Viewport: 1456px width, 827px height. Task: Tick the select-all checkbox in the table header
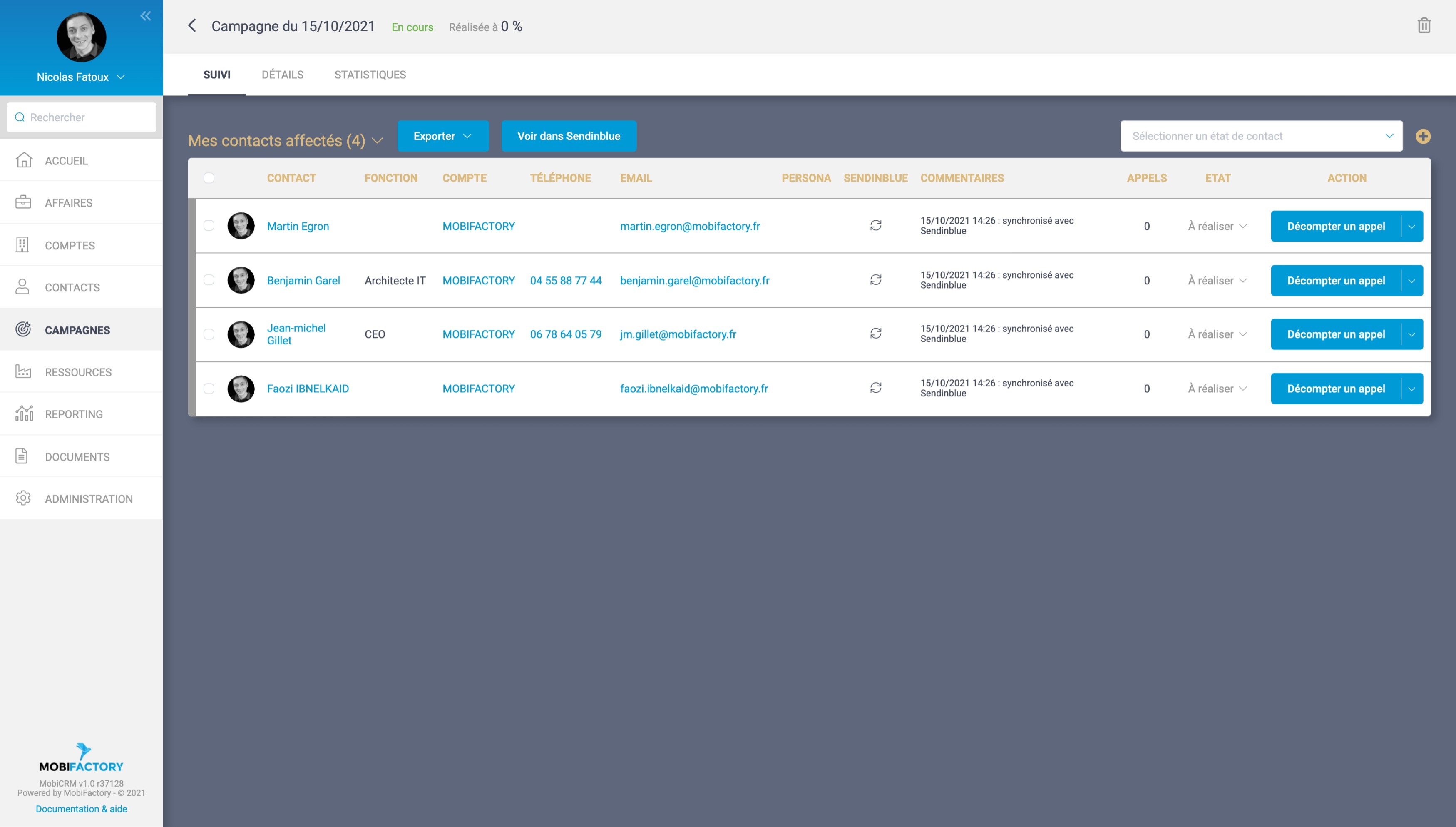(209, 178)
